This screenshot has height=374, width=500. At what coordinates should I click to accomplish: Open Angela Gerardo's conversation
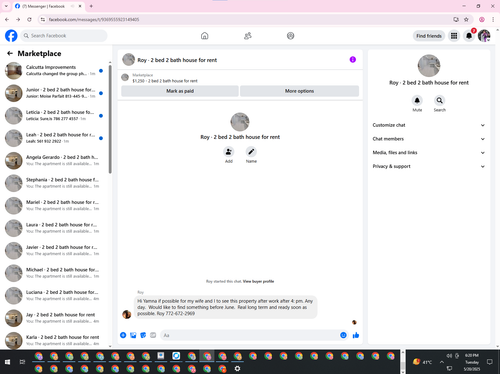point(55,160)
